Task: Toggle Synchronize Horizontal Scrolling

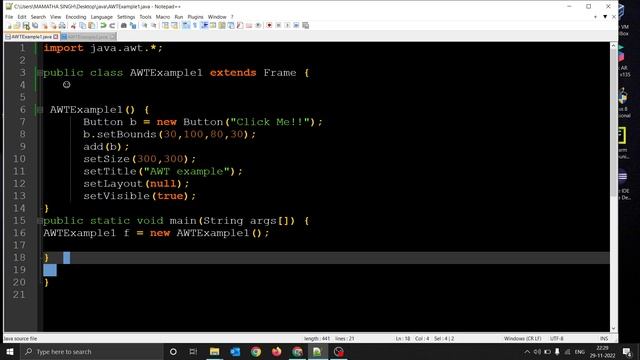Action: pyautogui.click(x=174, y=25)
